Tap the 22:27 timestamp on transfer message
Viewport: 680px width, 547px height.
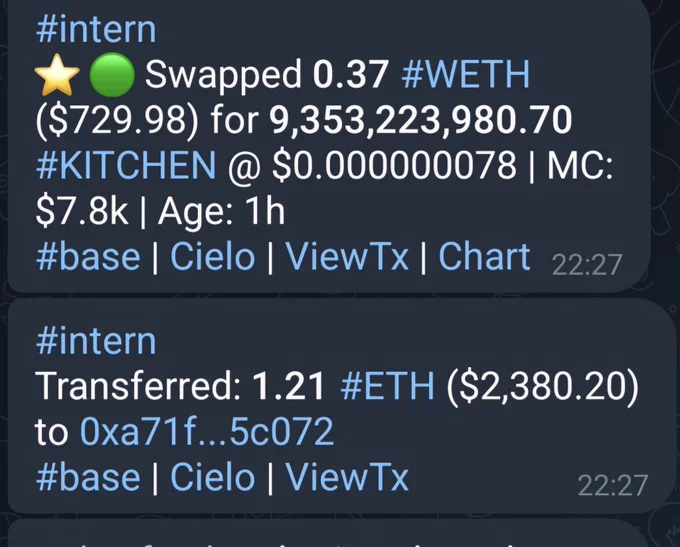tap(613, 485)
